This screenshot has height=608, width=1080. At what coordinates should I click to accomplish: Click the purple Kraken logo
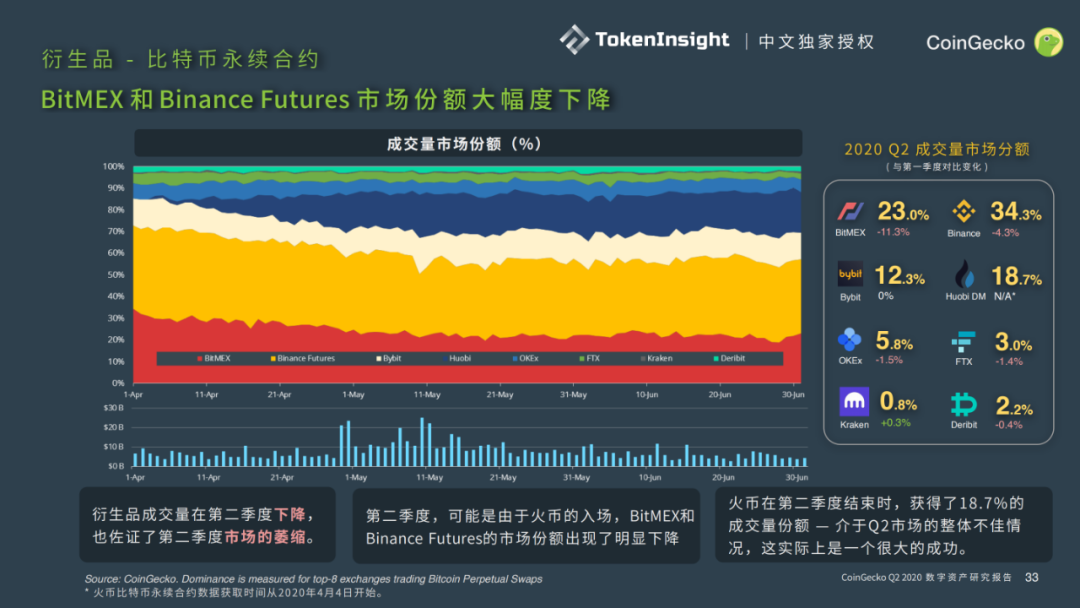[854, 403]
